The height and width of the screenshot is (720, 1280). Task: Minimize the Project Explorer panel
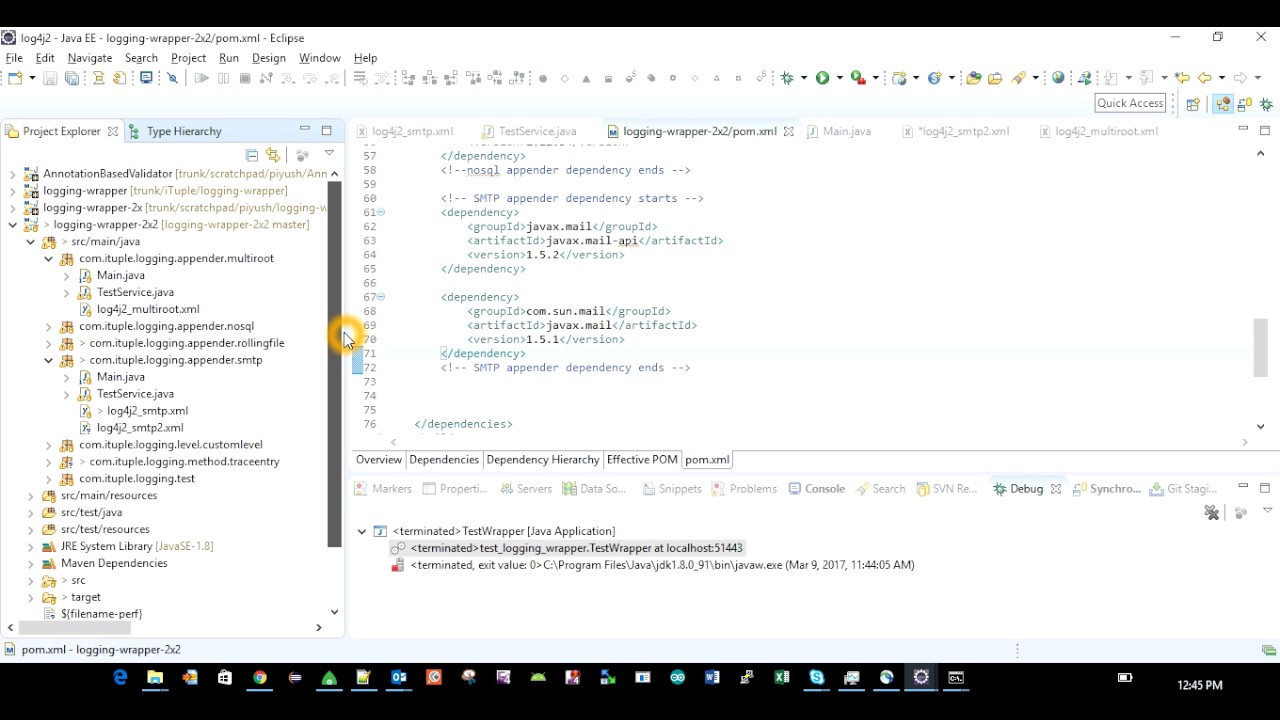tap(304, 129)
